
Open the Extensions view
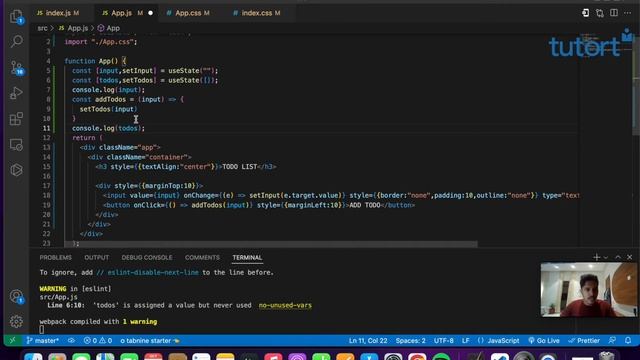[x=16, y=119]
